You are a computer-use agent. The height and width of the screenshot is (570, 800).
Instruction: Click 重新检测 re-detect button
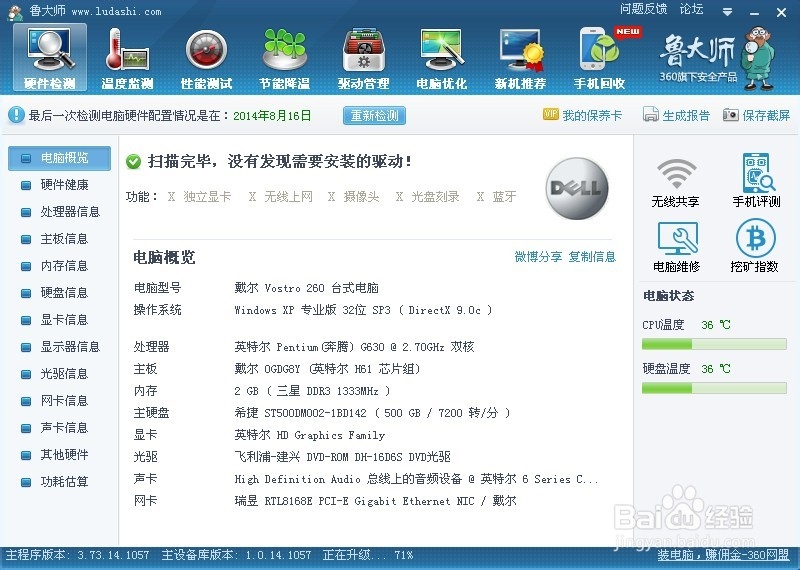tap(374, 115)
